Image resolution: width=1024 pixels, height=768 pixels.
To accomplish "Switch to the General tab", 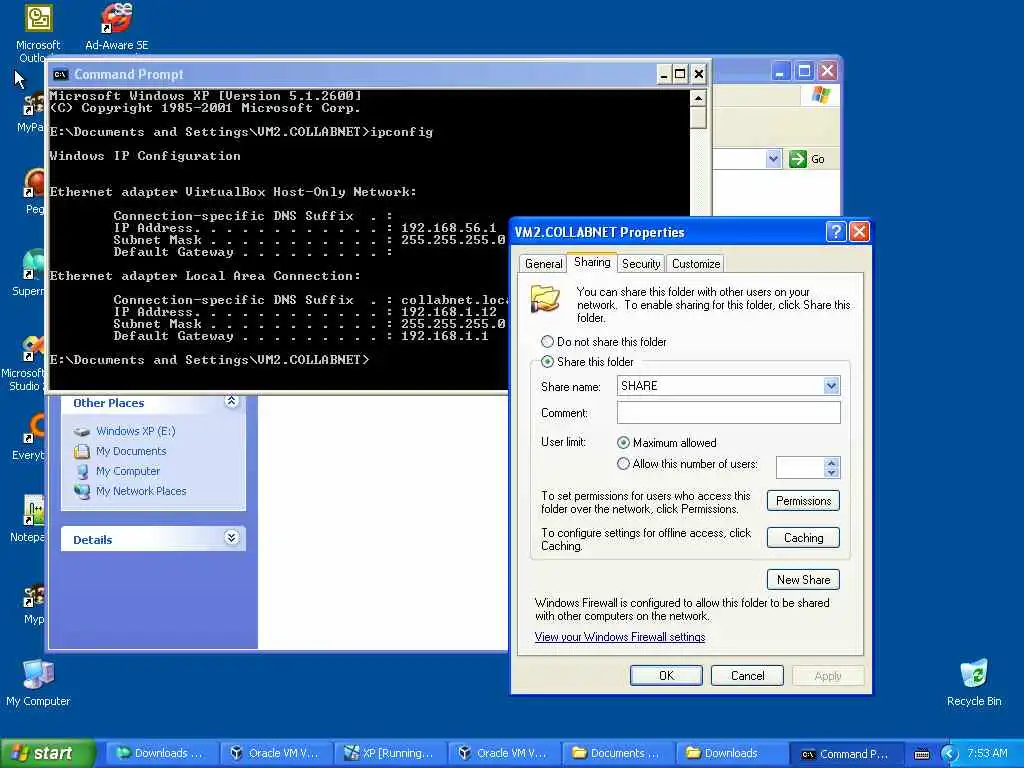I will pyautogui.click(x=543, y=264).
